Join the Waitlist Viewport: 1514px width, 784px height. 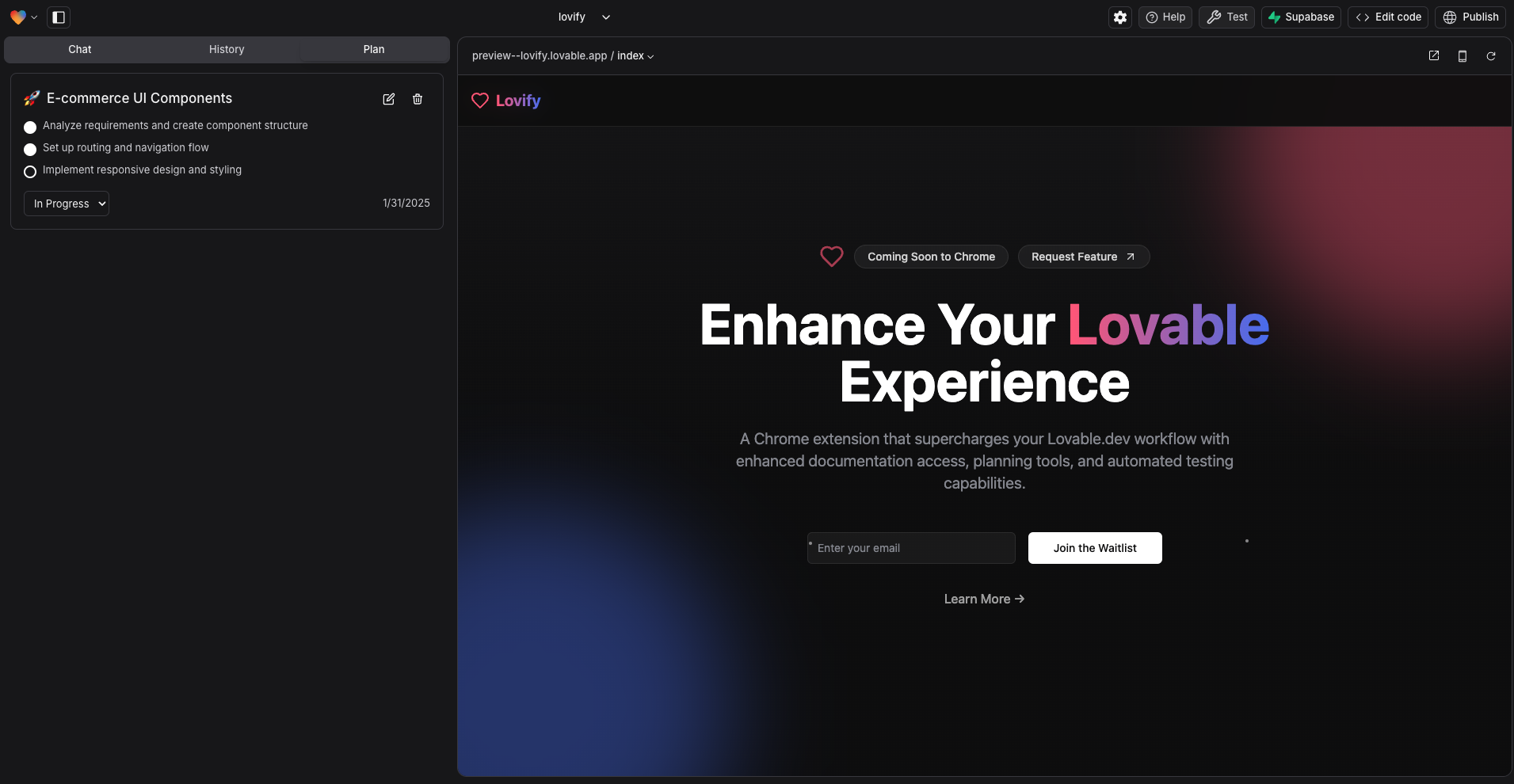1094,547
